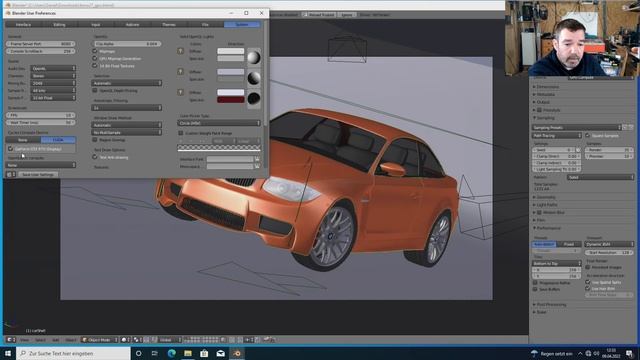640x360 pixels.
Task: Open the Interface tab in User Preferences
Action: pyautogui.click(x=23, y=24)
